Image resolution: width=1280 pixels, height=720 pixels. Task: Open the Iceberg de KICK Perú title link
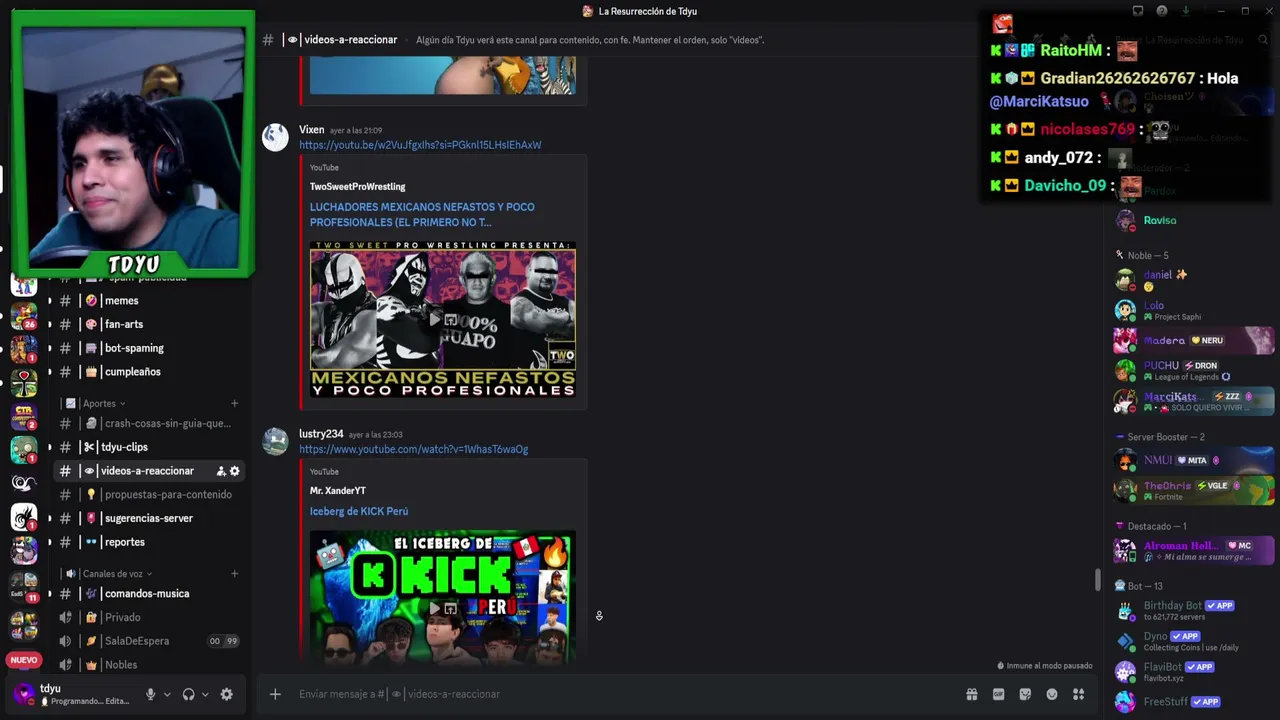(359, 511)
